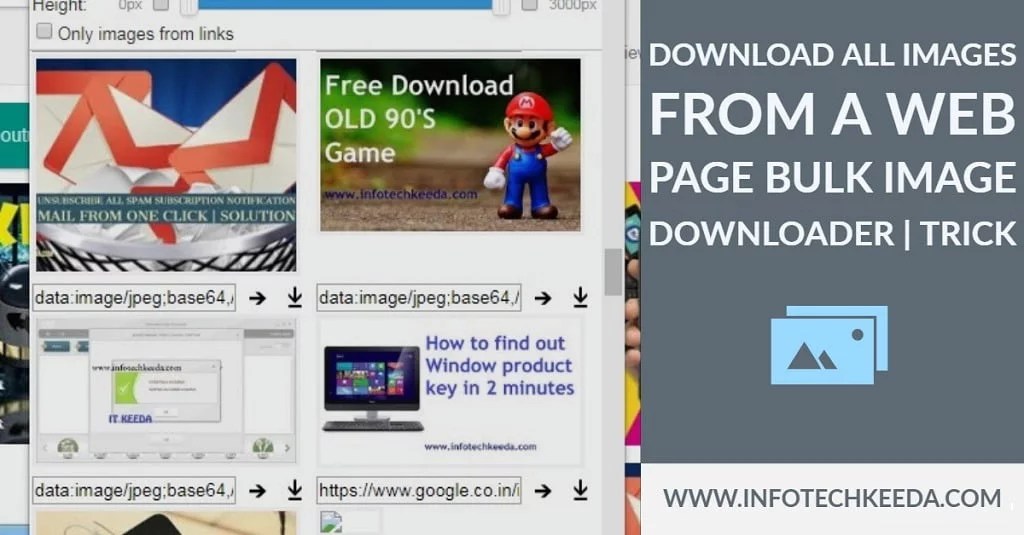Click the broken image icon at bottom
This screenshot has width=1024, height=535.
[x=331, y=522]
